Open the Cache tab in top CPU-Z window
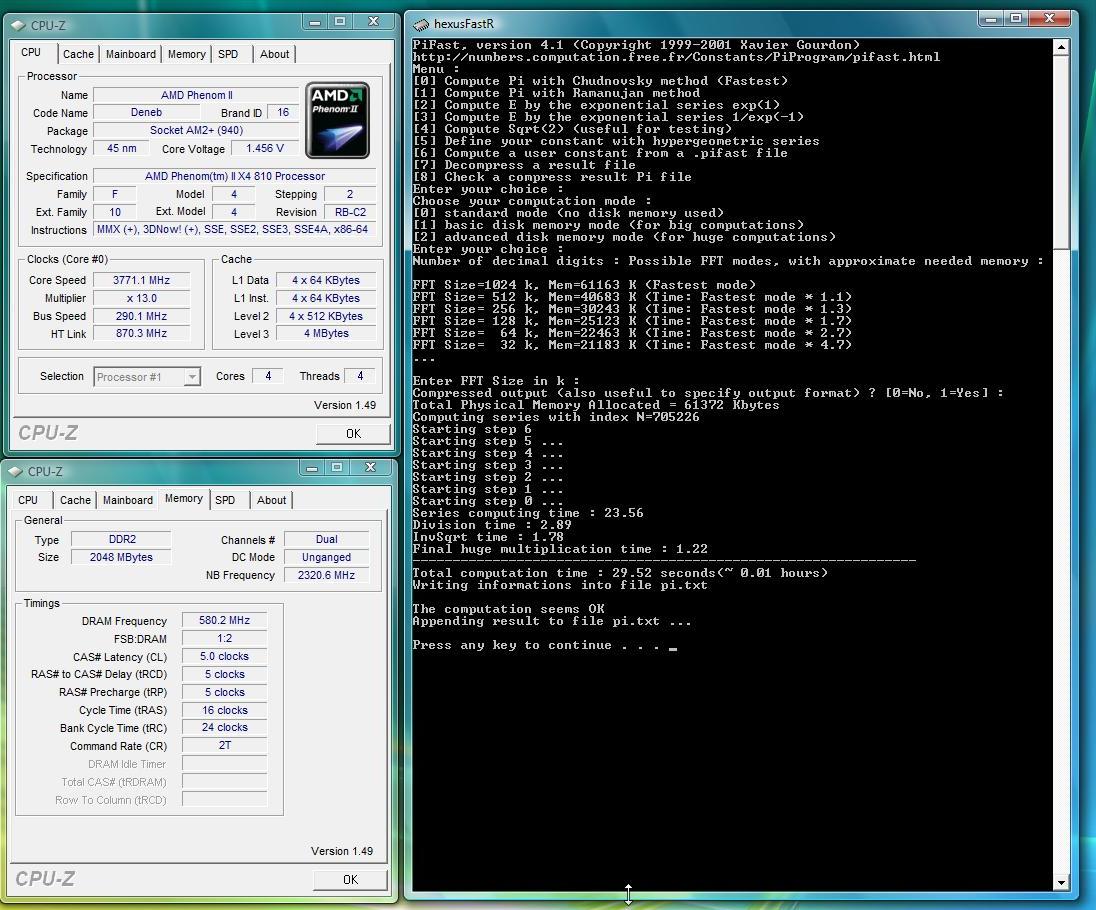1096x910 pixels. tap(78, 54)
